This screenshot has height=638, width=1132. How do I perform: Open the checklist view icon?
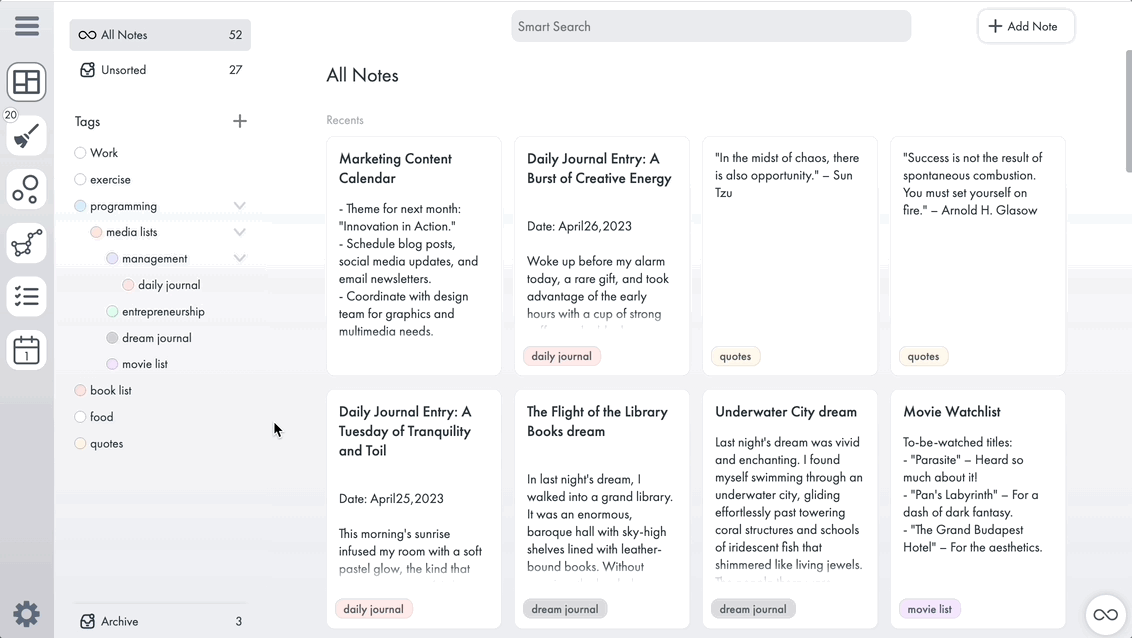tap(26, 296)
